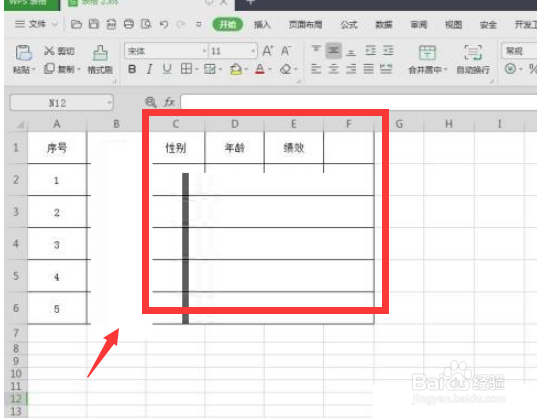Open the 文件 menu dropdown arrow
537x418 pixels.
(54, 24)
